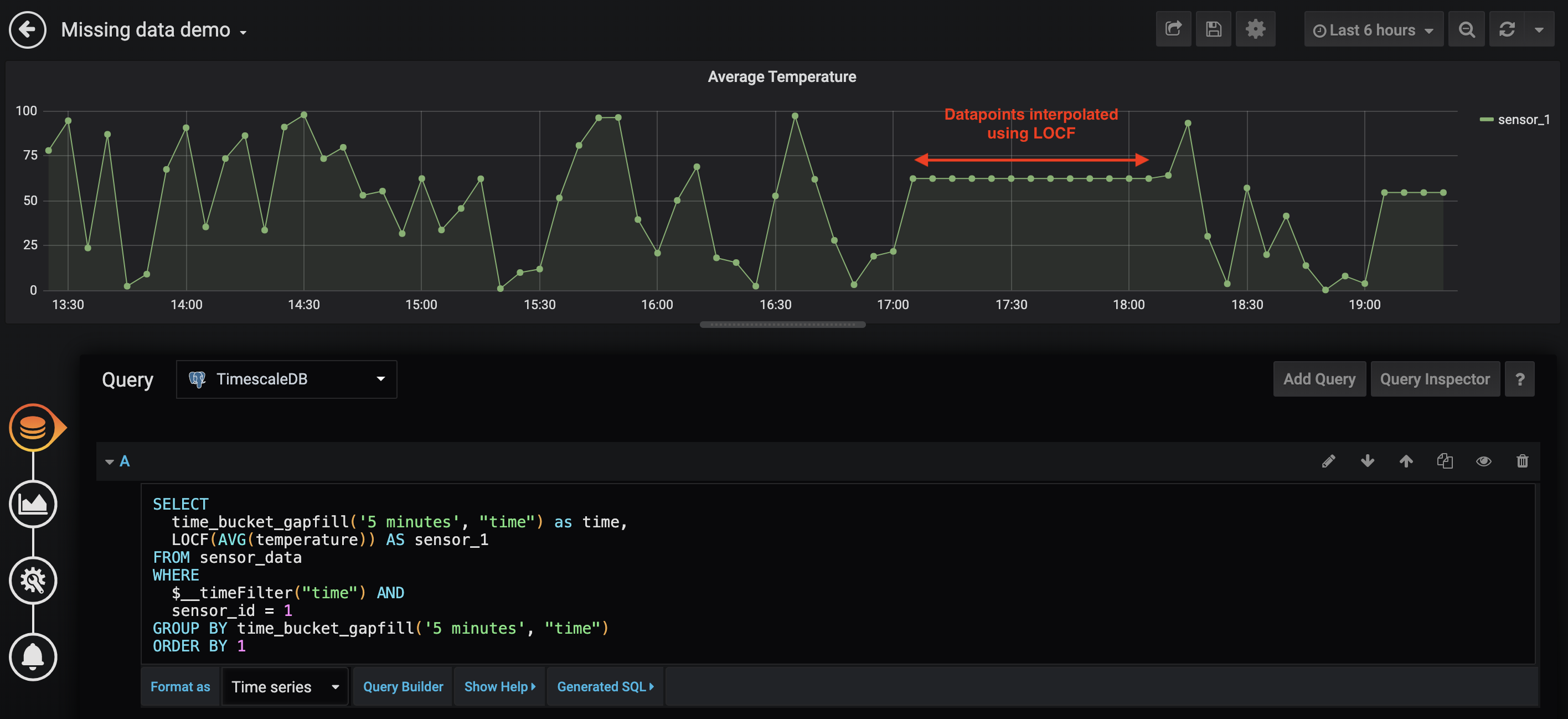1568x719 pixels.
Task: Click the zoom out magnifier icon
Action: pos(1466,29)
